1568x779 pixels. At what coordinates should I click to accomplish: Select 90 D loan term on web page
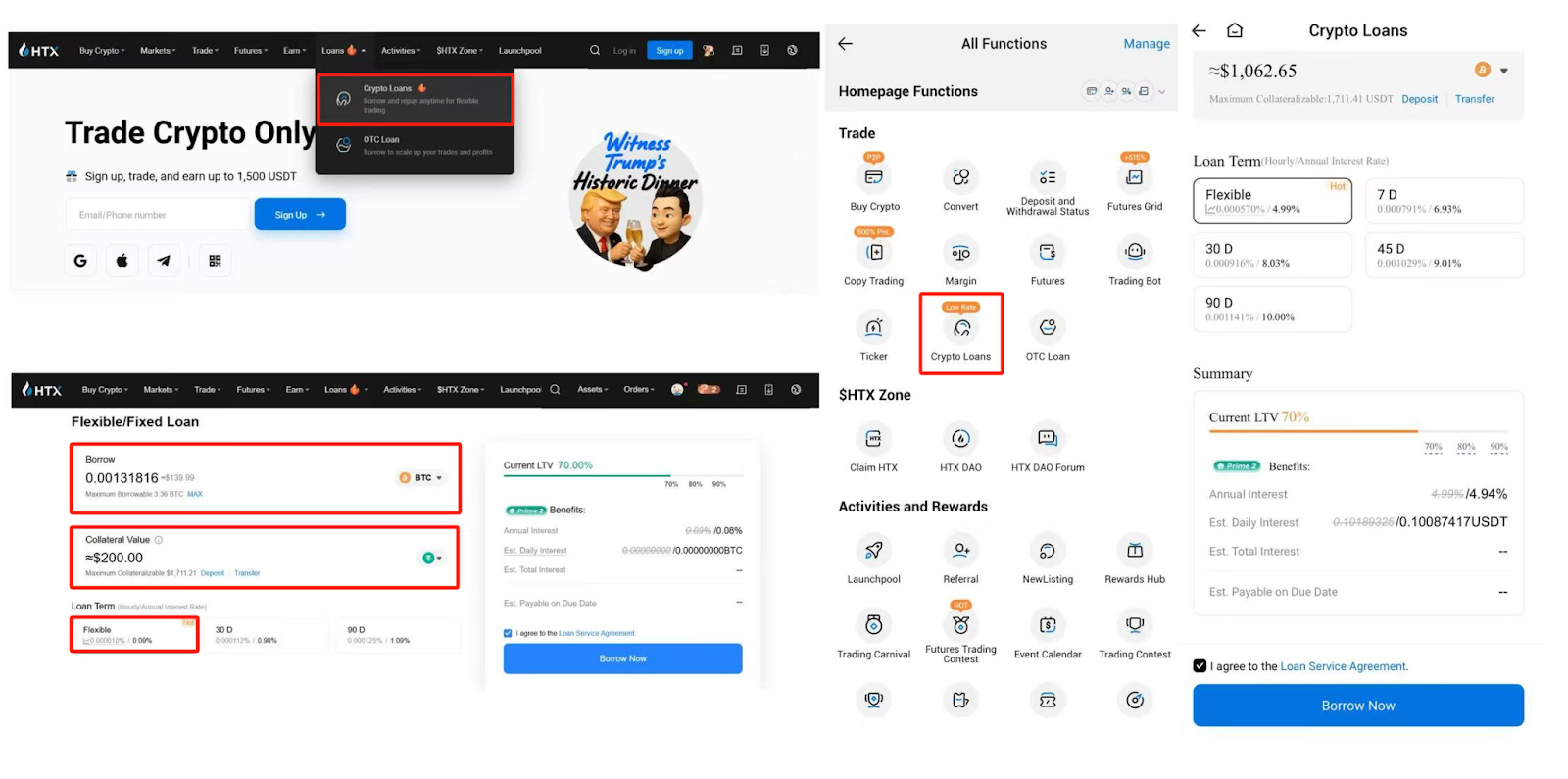(398, 635)
